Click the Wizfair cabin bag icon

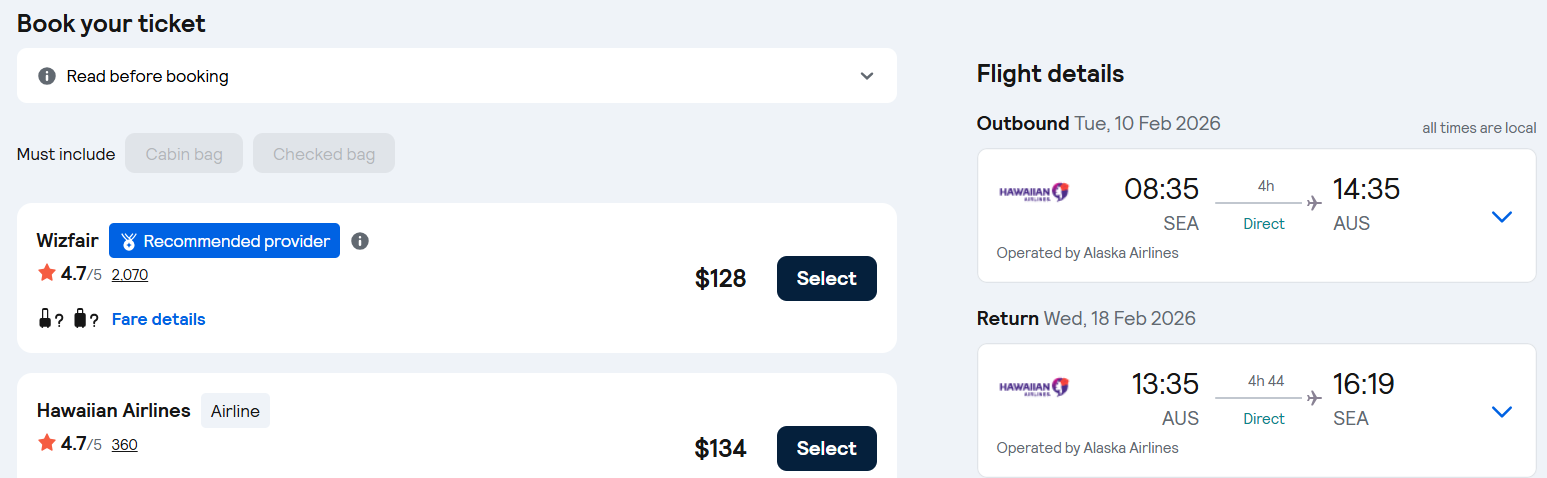pyautogui.click(x=45, y=319)
